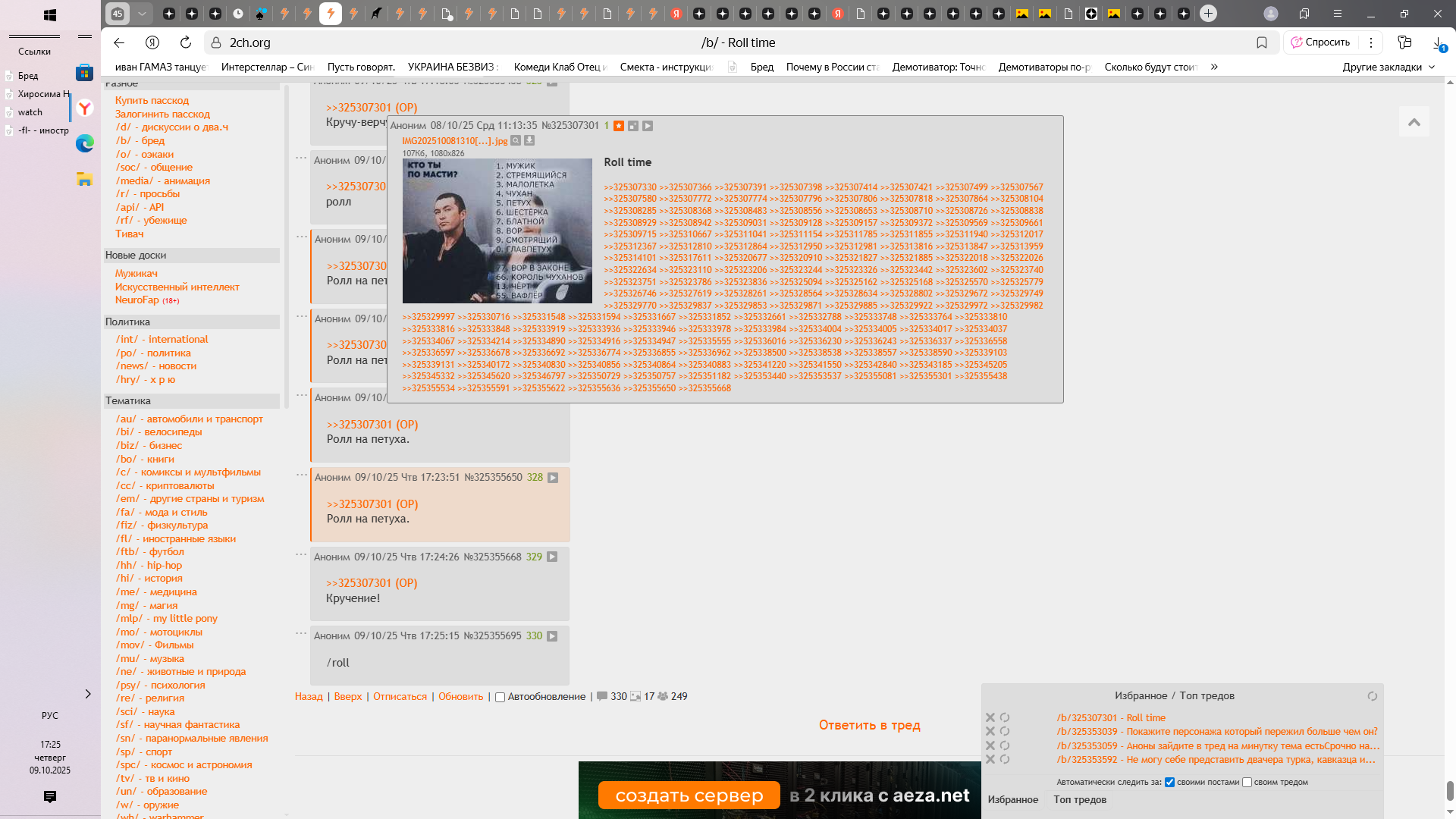Image resolution: width=1456 pixels, height=819 pixels.
Task: Download the attached IMG jpg file
Action: click(529, 141)
